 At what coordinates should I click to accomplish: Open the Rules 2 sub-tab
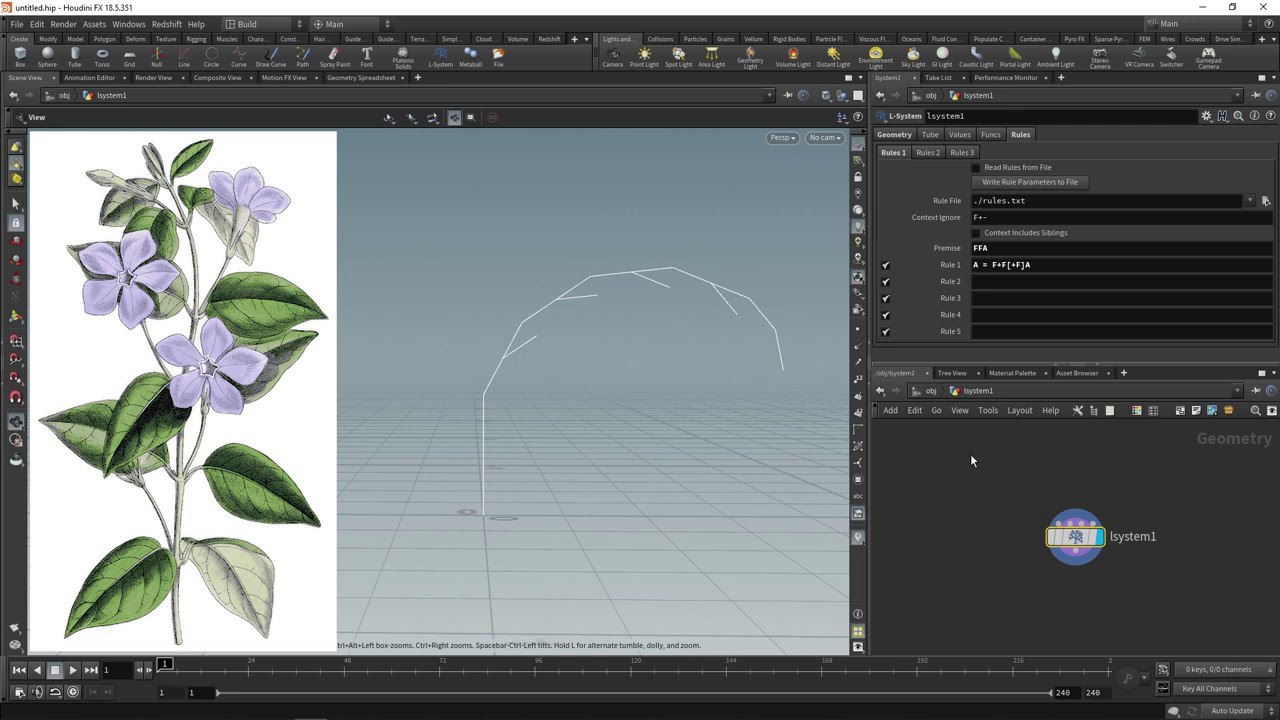click(928, 153)
